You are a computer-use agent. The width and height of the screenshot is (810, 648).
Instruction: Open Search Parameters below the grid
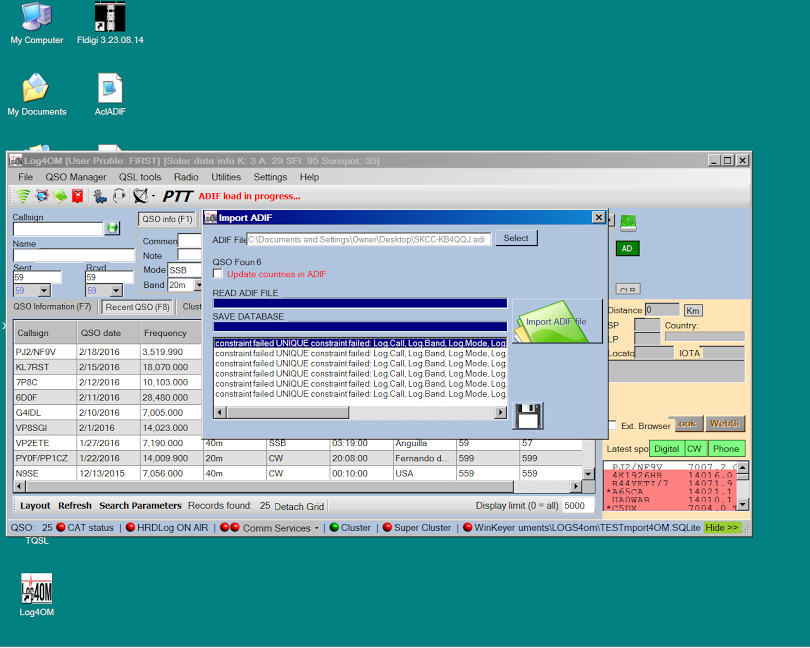[x=140, y=505]
